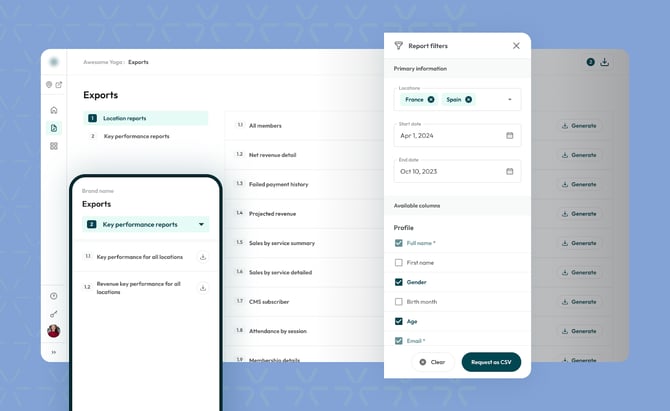Click the key icon in the sidebar
The image size is (670, 411).
(x=54, y=314)
